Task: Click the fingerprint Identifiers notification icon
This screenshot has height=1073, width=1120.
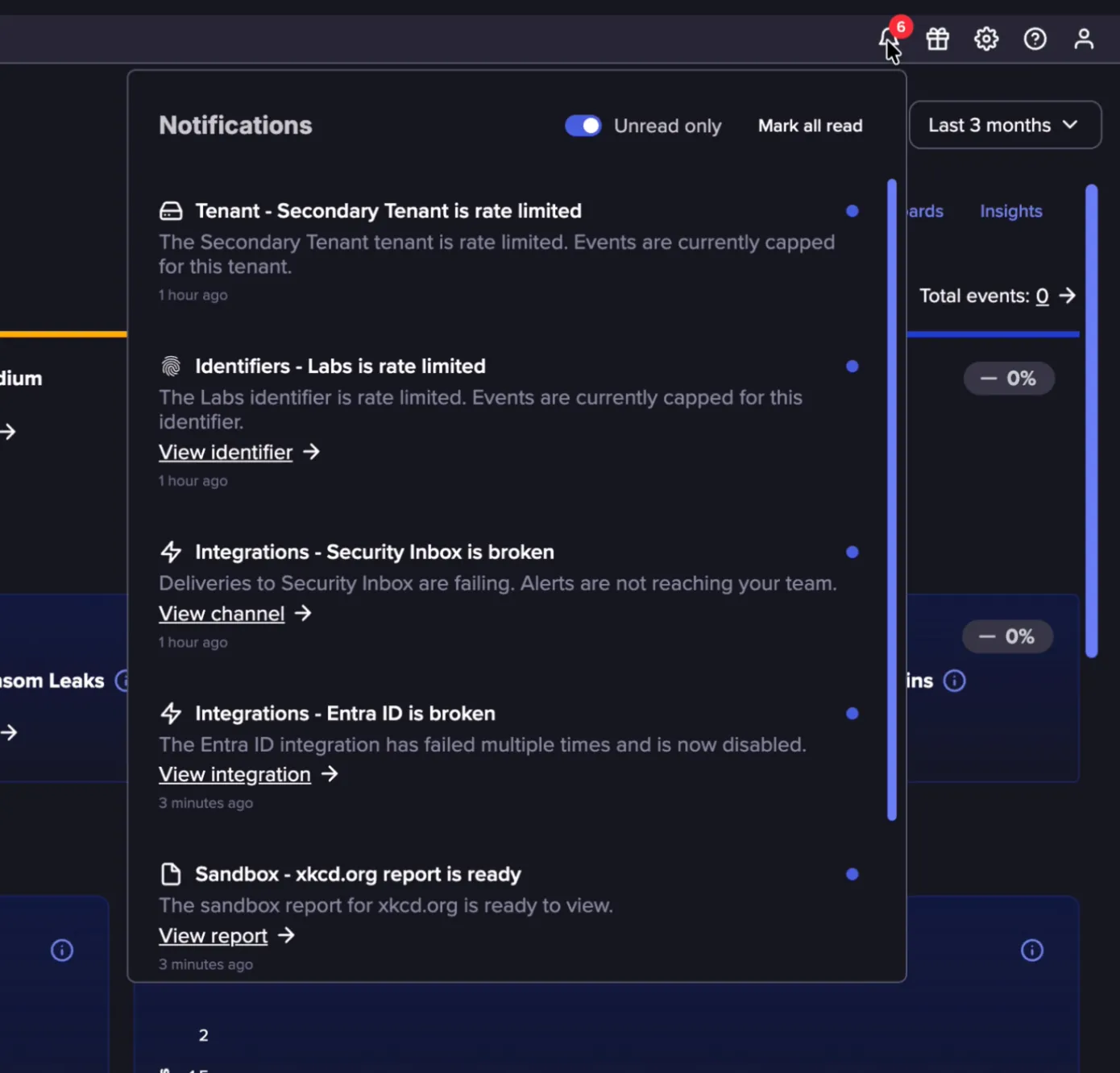Action: coord(171,367)
